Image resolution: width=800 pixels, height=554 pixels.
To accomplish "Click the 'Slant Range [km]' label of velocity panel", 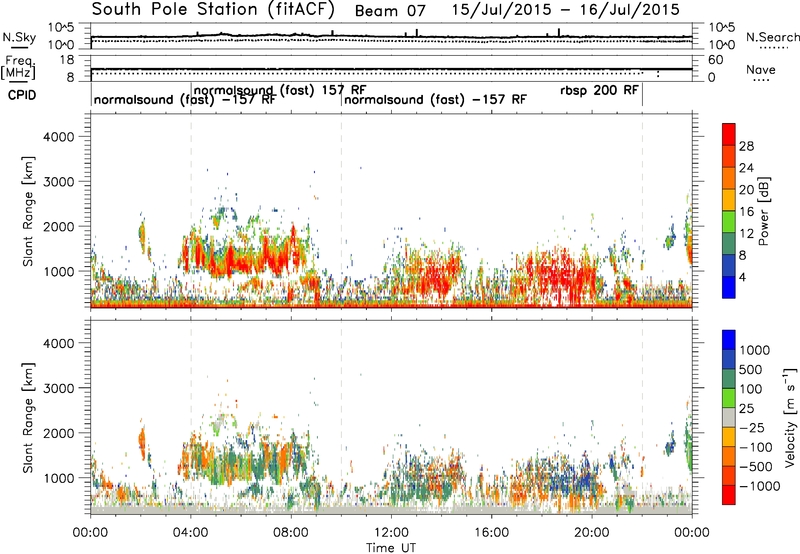I will [x=28, y=418].
